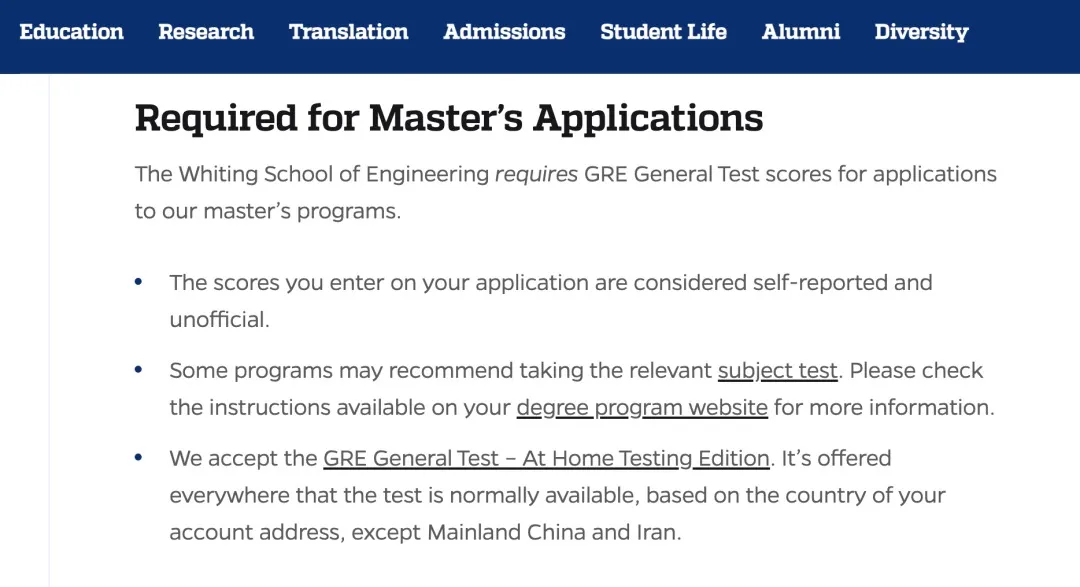
Task: Navigate to Student Life
Action: tap(663, 32)
